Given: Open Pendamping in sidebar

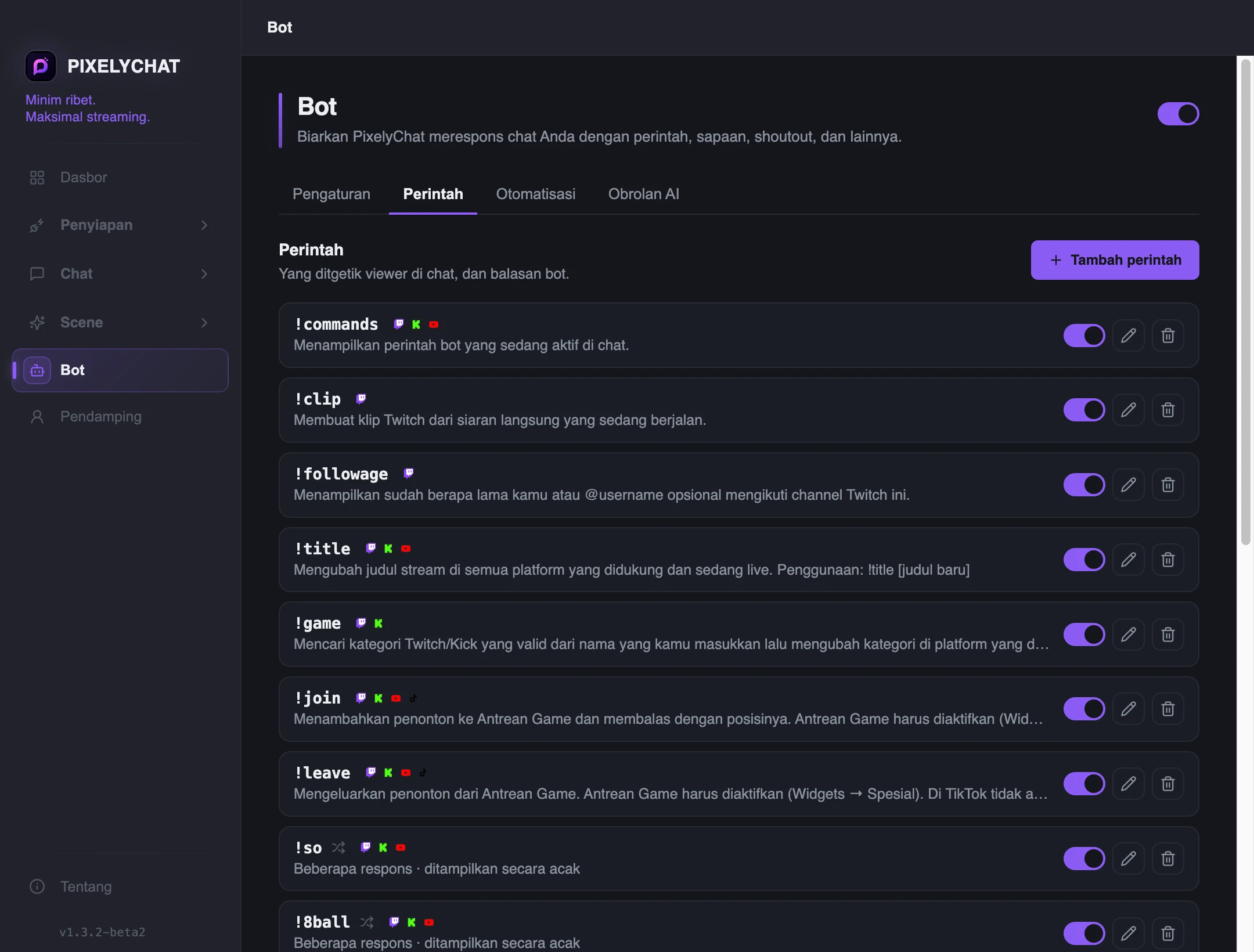Looking at the screenshot, I should click(x=120, y=417).
